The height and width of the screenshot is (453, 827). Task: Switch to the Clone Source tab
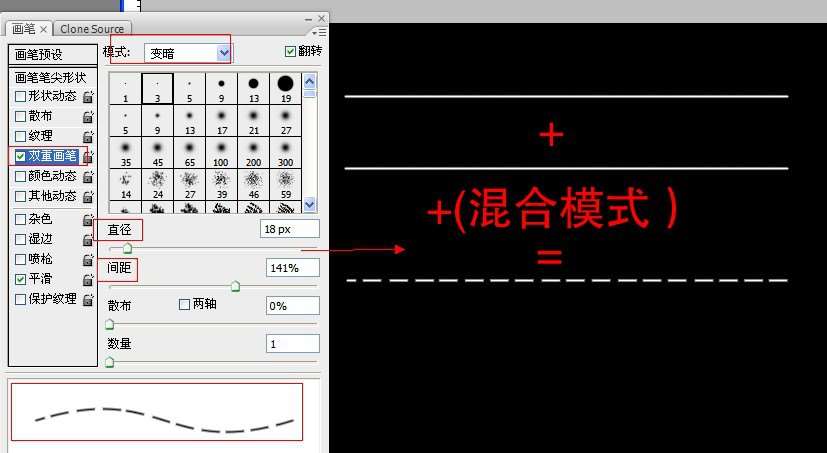tap(92, 29)
